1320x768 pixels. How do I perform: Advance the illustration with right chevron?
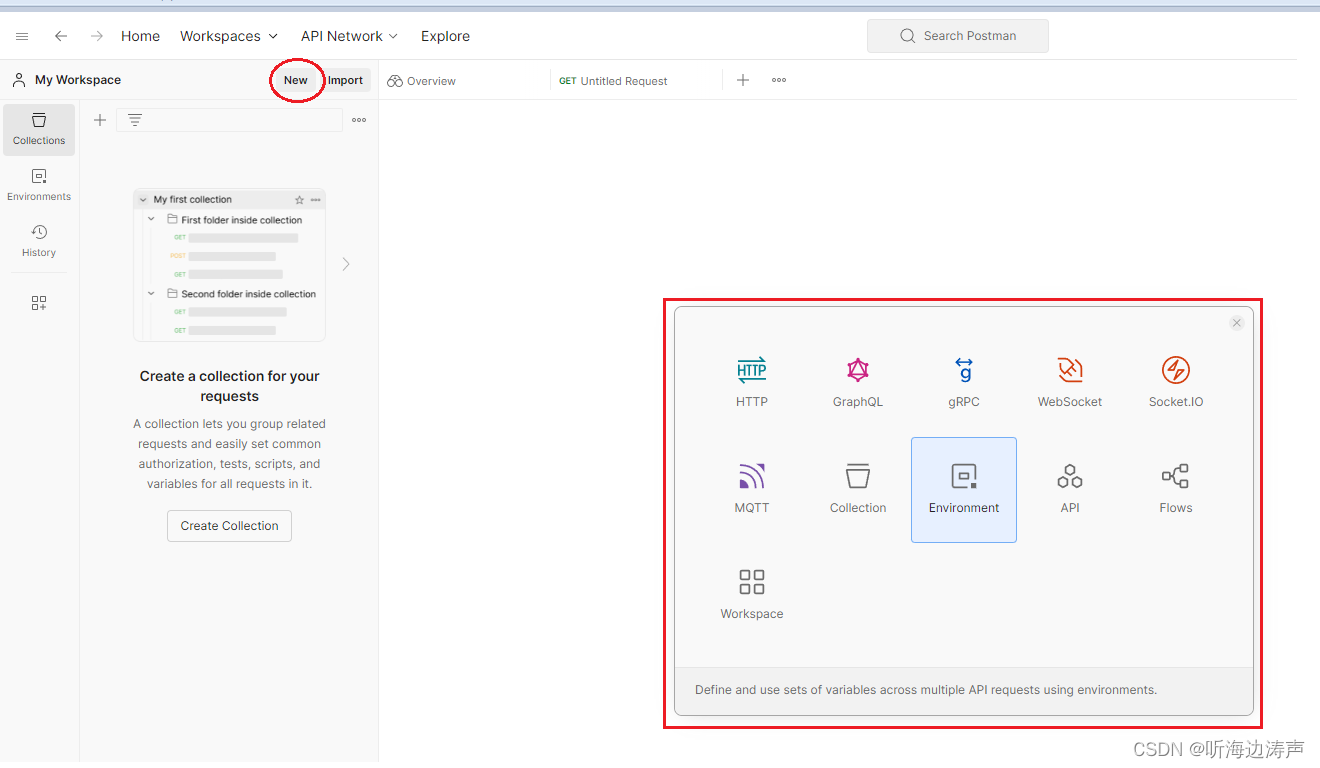[346, 264]
